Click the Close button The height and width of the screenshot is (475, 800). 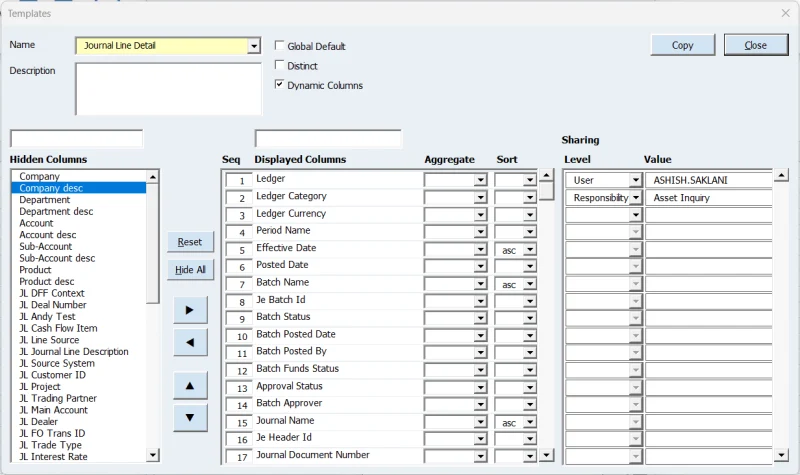pos(756,45)
